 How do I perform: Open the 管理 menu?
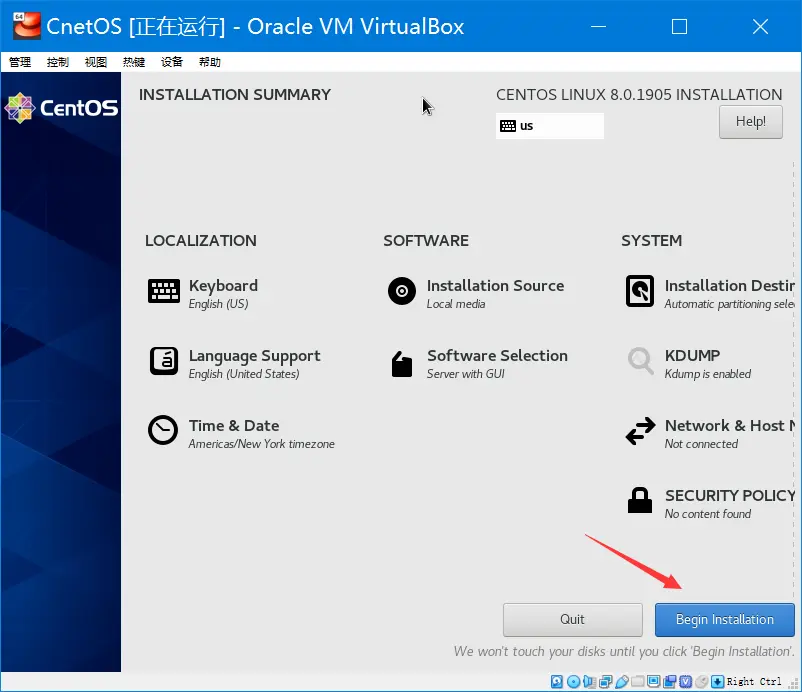click(20, 62)
